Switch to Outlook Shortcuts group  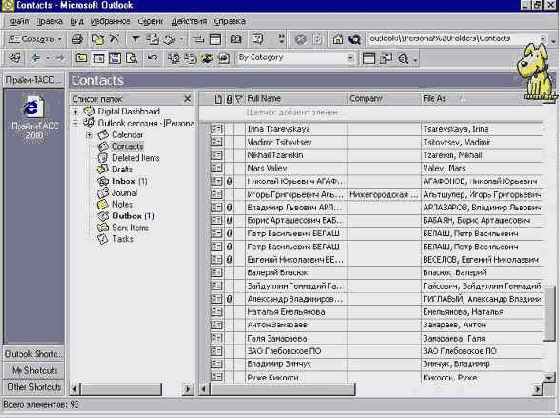coord(34,354)
